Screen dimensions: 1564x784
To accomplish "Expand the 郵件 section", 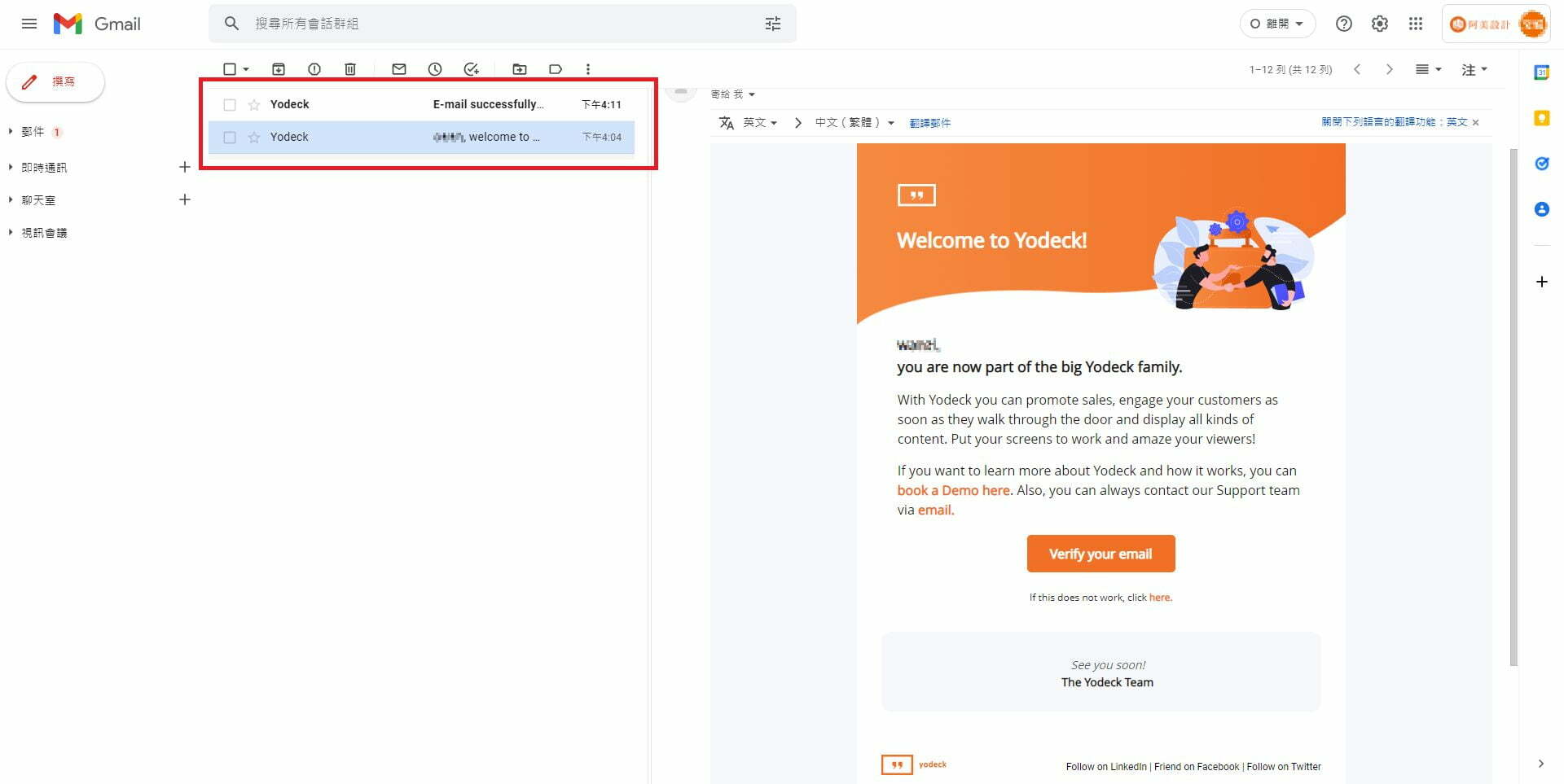I will coord(11,131).
